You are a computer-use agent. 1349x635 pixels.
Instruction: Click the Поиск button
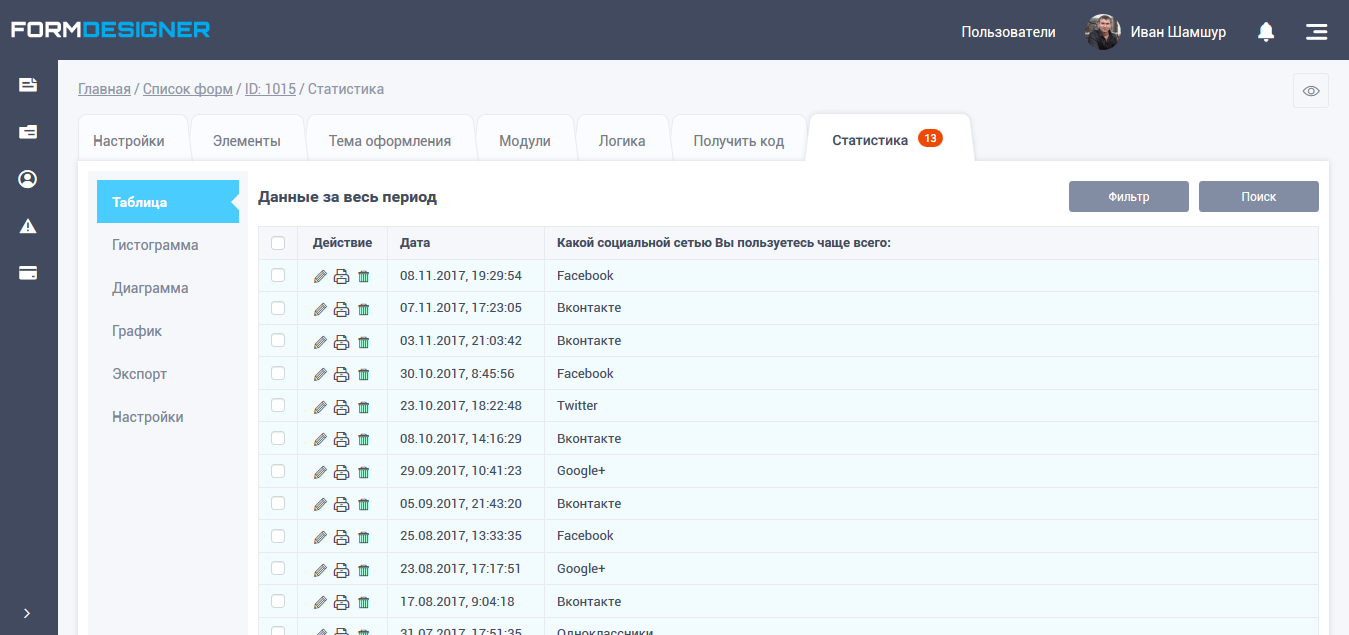1258,197
